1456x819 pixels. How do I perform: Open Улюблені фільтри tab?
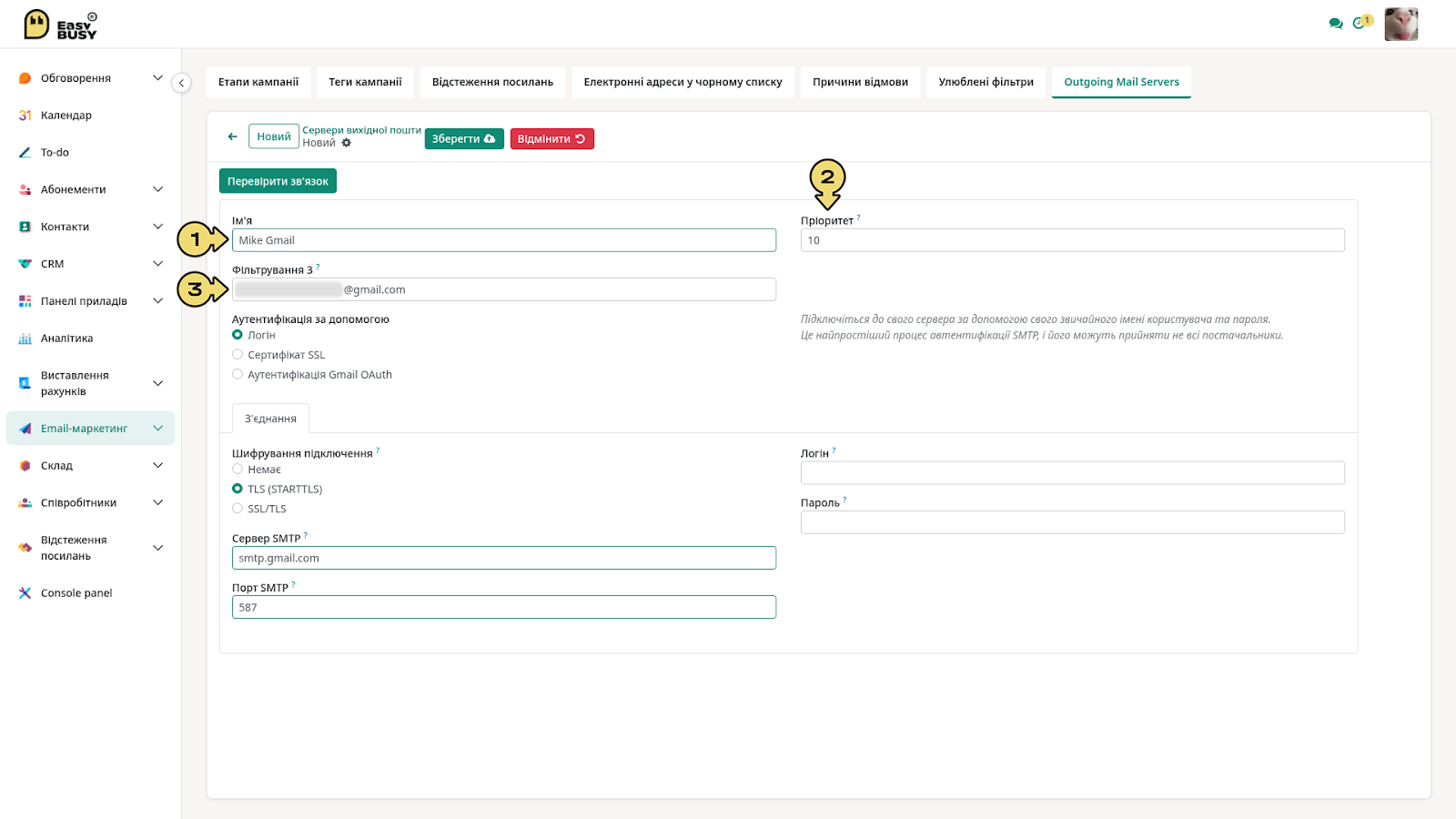986,82
